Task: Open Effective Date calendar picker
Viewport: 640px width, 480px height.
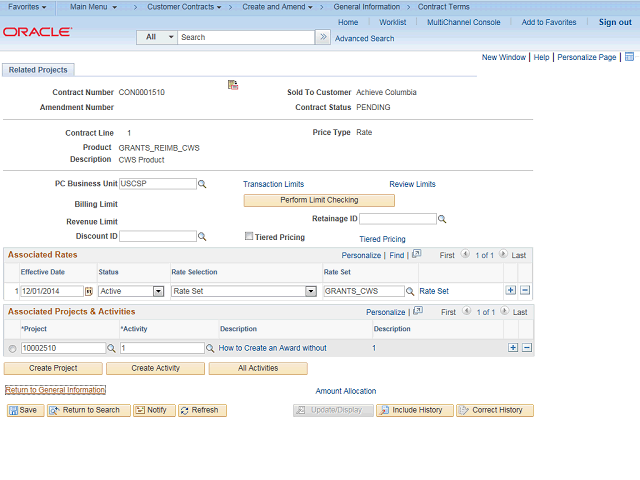Action: [89, 291]
